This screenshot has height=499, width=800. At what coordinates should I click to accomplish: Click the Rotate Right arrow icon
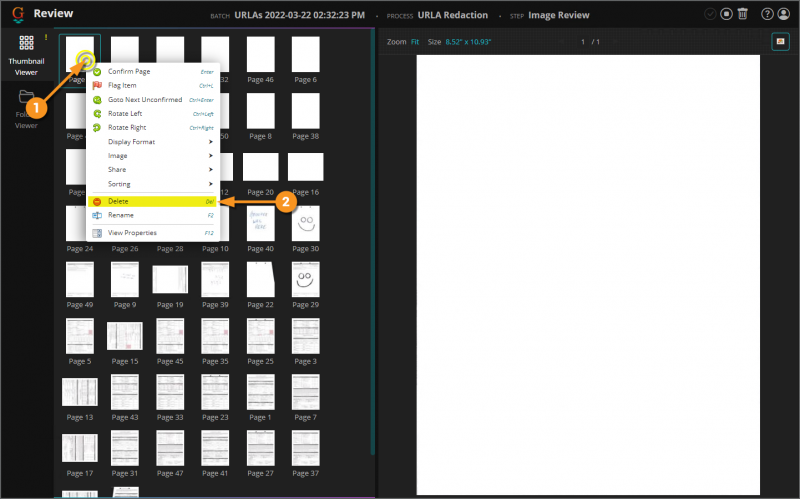[97, 128]
